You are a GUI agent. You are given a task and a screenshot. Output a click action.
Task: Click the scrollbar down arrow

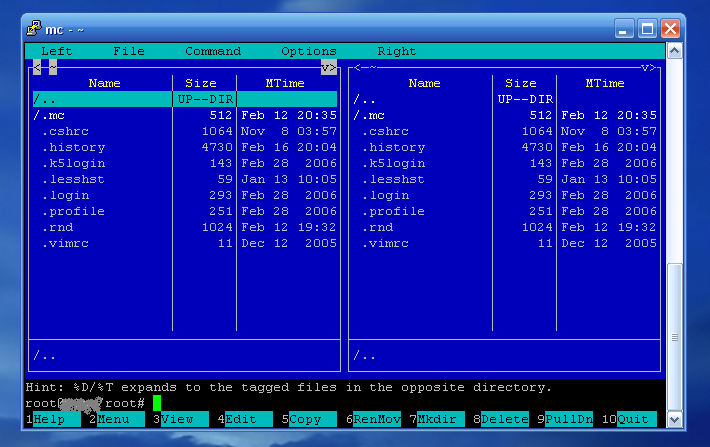[x=675, y=419]
